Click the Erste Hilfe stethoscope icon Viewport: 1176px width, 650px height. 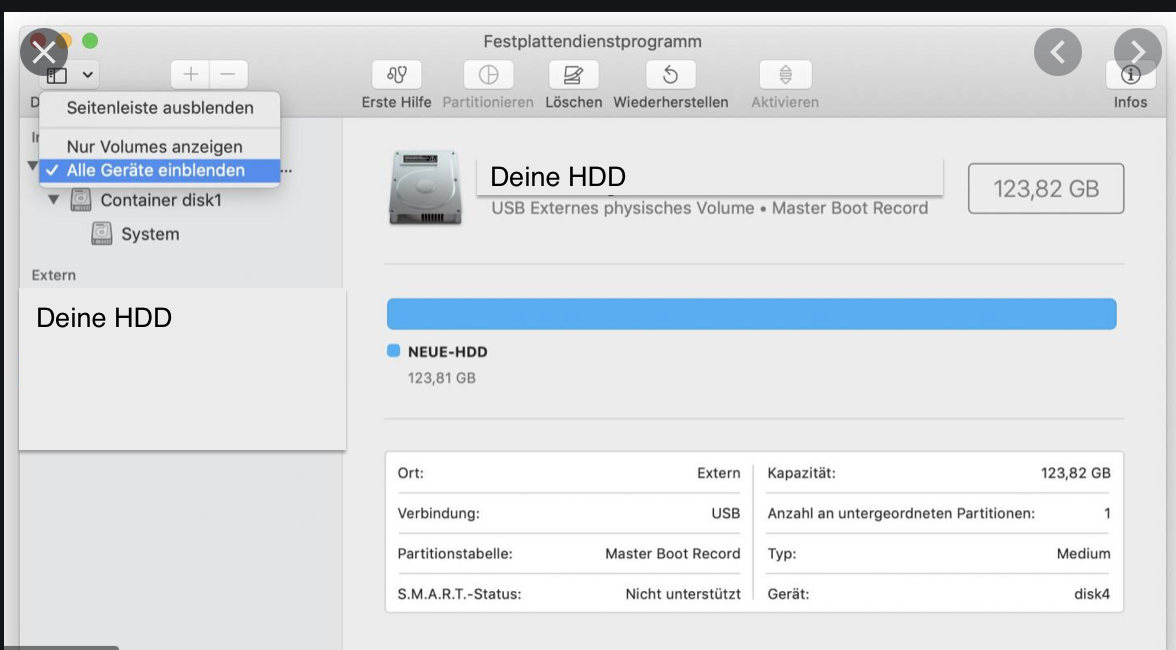click(x=396, y=75)
